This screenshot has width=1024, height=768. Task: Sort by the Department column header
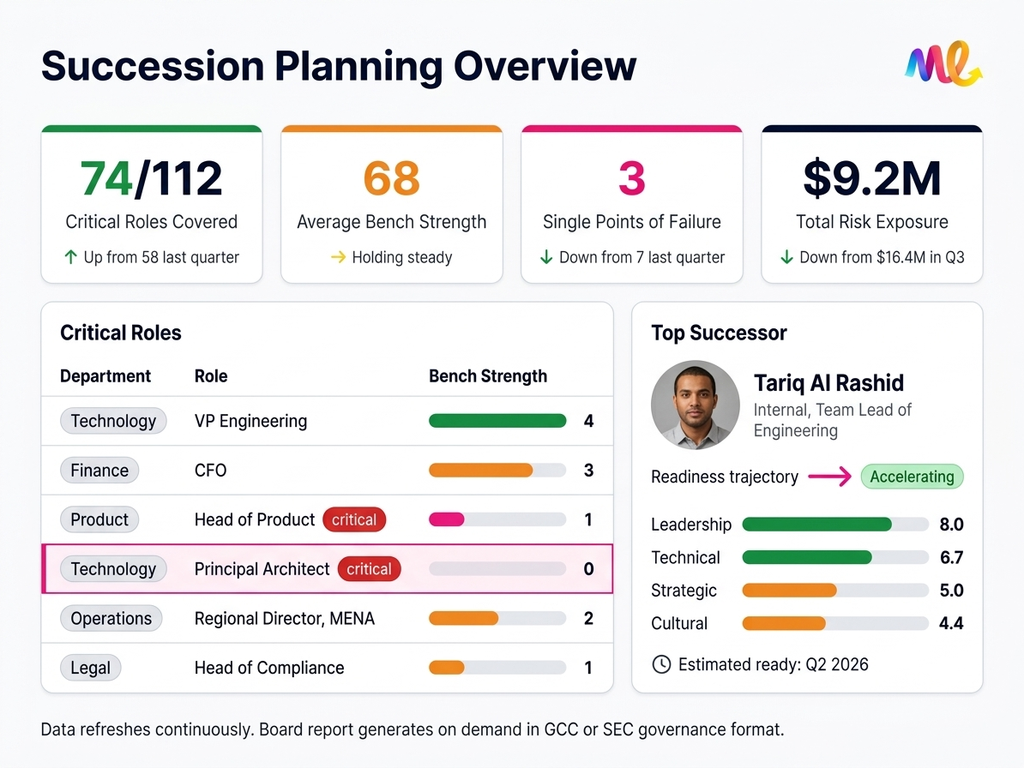(105, 376)
